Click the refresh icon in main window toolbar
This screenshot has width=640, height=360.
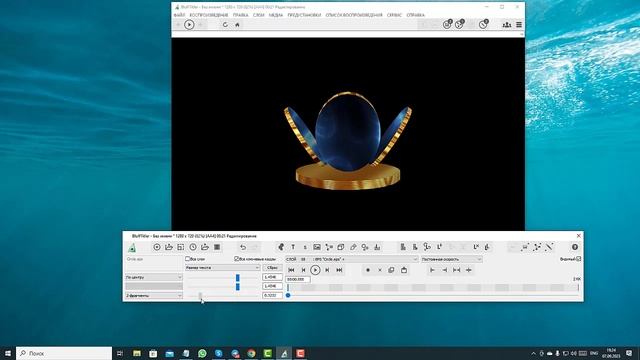(225, 24)
